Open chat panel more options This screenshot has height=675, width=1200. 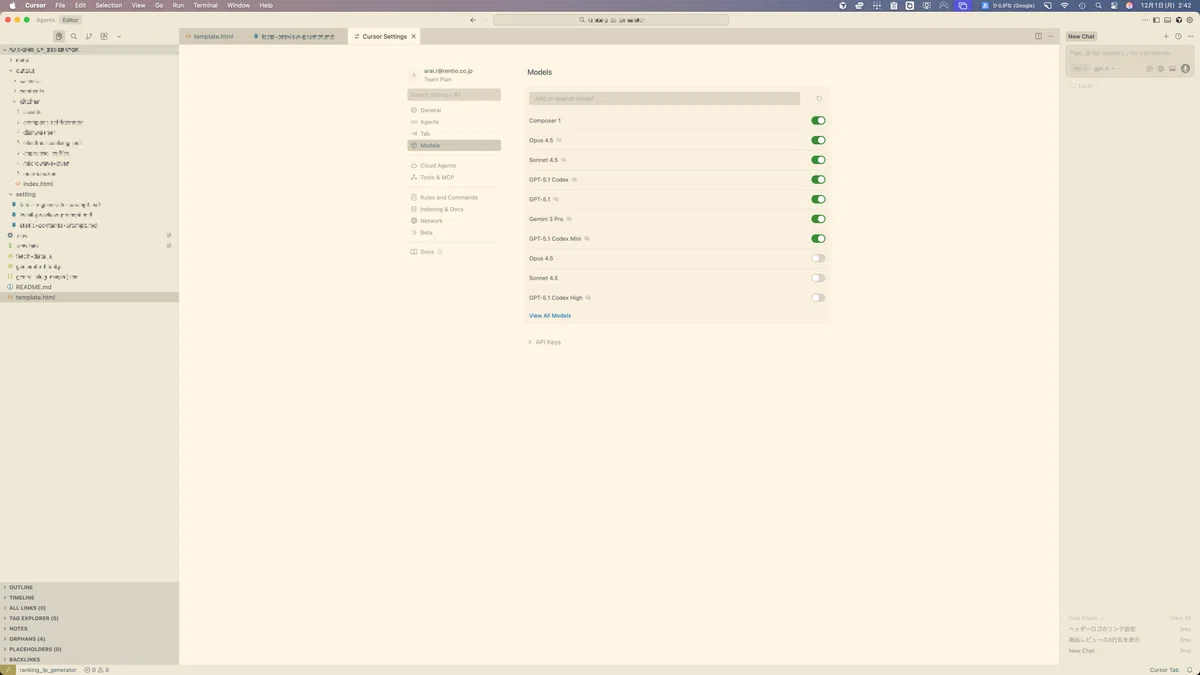point(1190,36)
